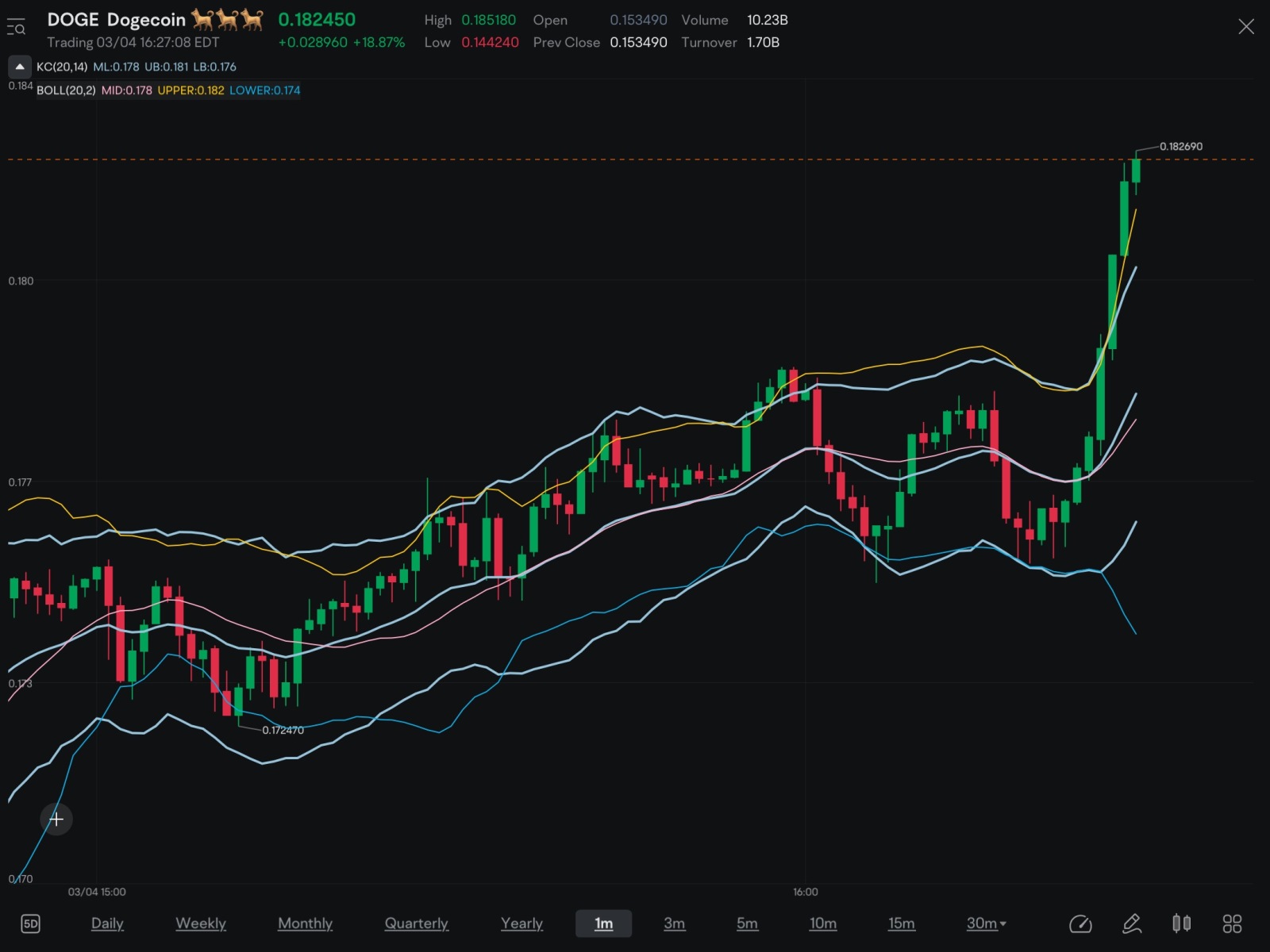Select the 3m interval tab
1270x952 pixels.
(675, 923)
